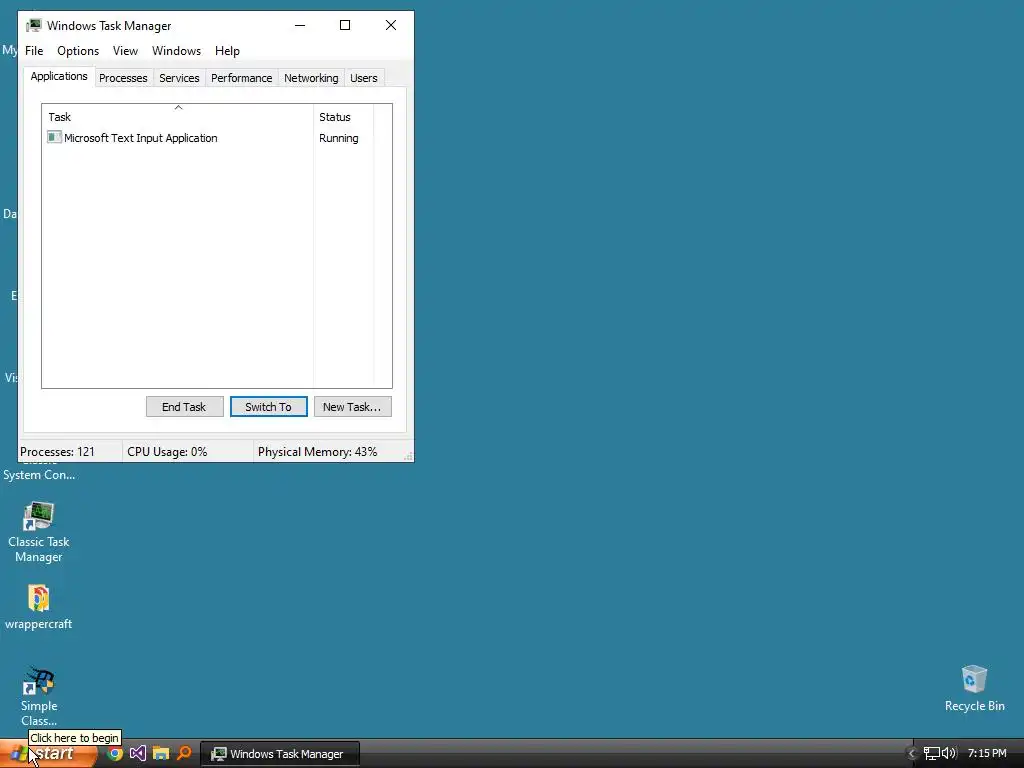This screenshot has width=1024, height=768.
Task: Click the Task Manager resize grip corner
Action: (409, 456)
